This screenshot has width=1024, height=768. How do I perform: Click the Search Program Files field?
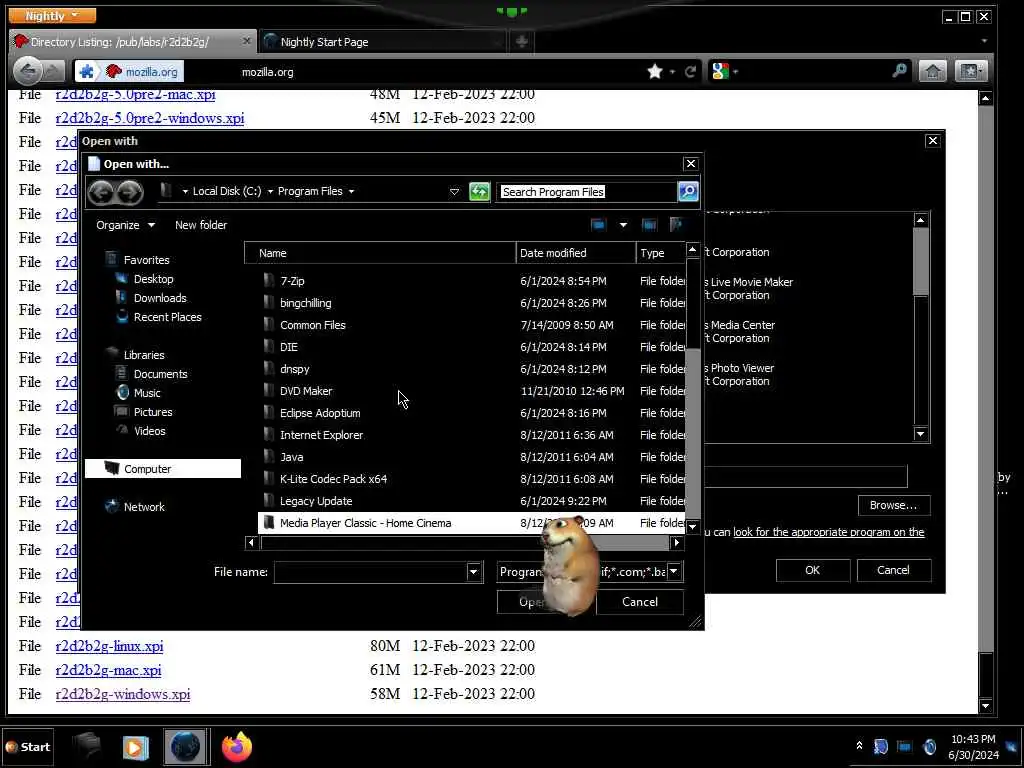586,191
